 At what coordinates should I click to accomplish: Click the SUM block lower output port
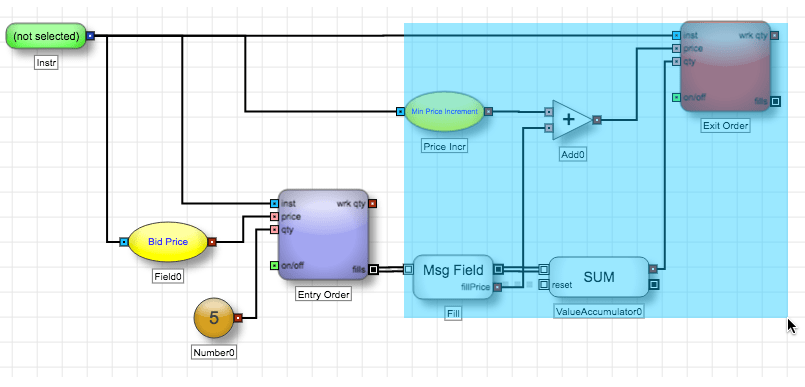click(654, 284)
